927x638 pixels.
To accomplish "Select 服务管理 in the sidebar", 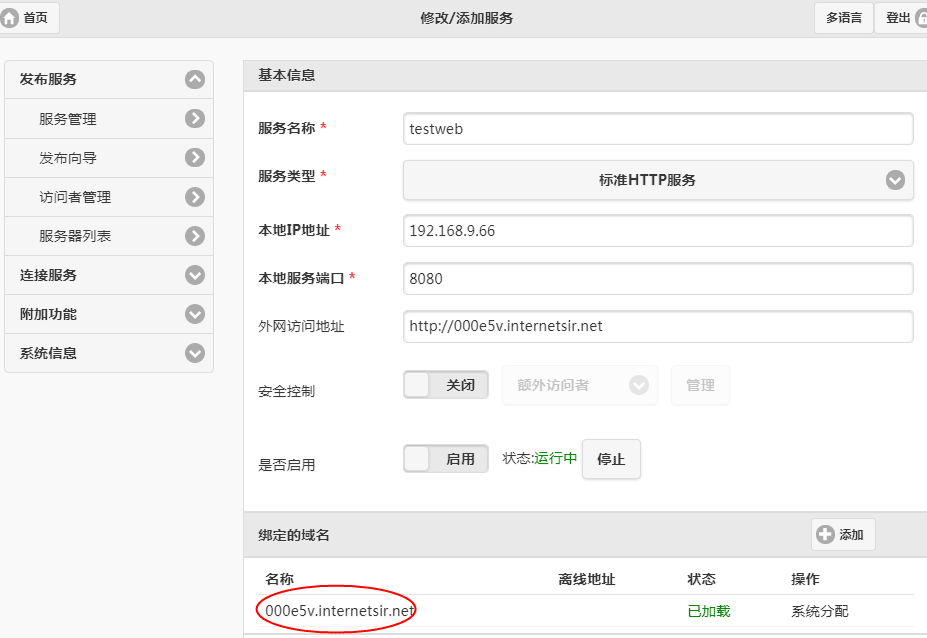I will point(68,119).
